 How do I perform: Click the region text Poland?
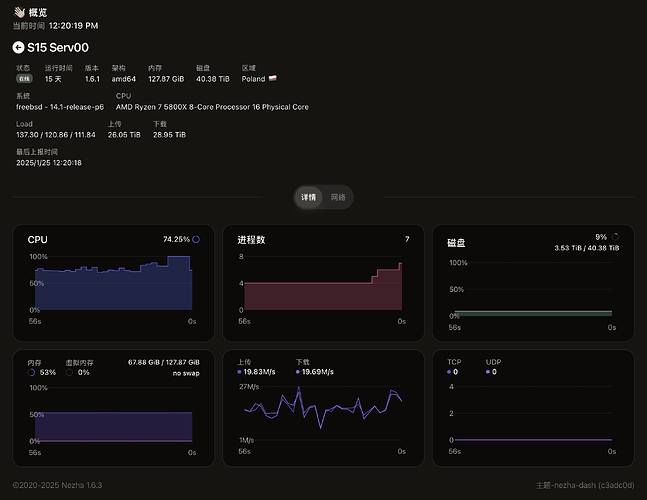253,79
